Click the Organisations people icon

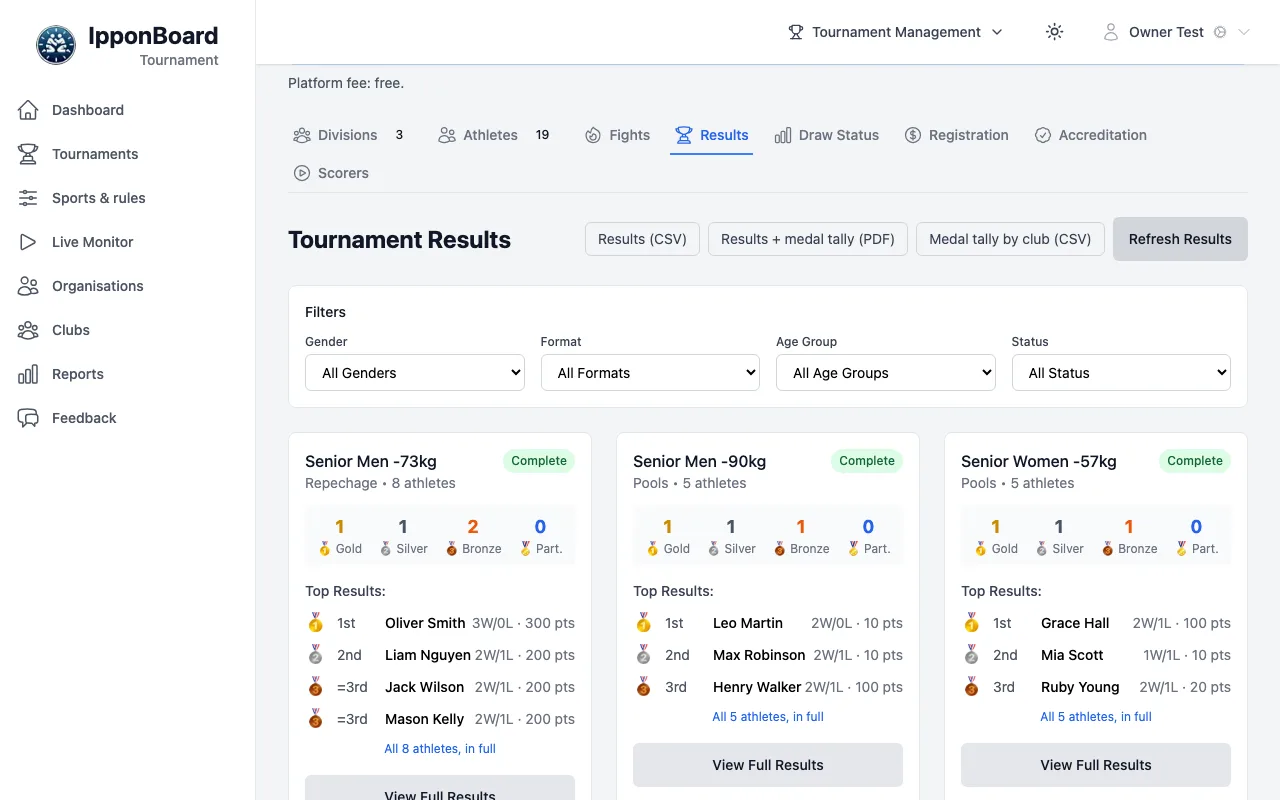click(28, 286)
